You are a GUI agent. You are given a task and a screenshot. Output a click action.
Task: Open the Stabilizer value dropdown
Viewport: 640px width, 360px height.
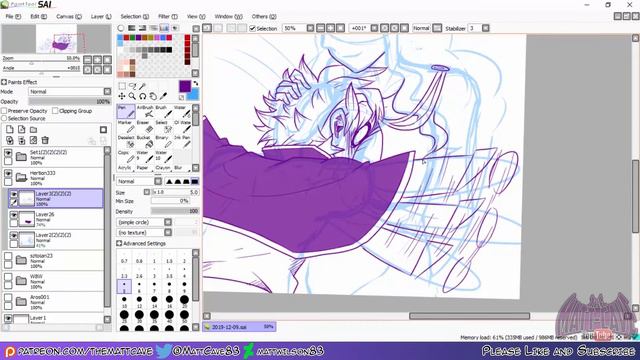(x=485, y=28)
